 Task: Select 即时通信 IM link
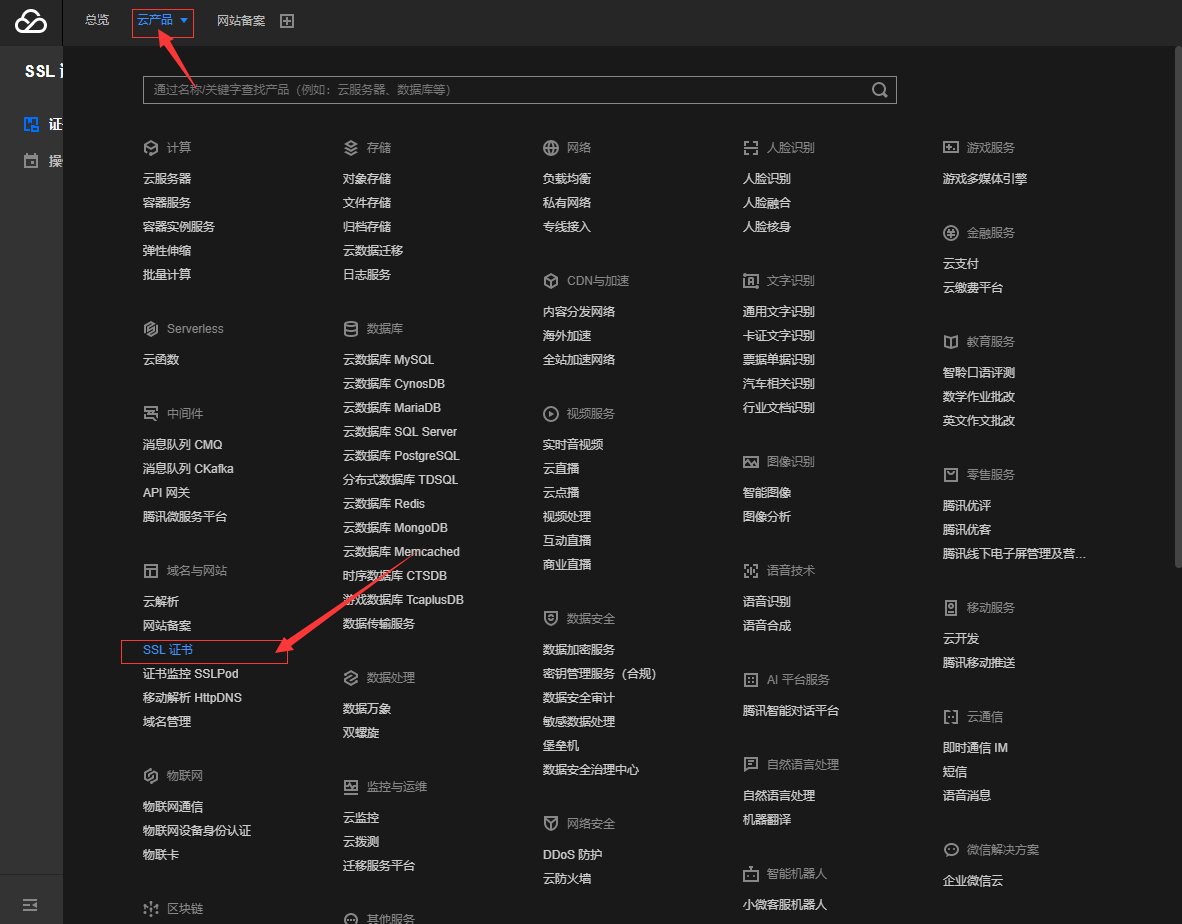(x=975, y=748)
